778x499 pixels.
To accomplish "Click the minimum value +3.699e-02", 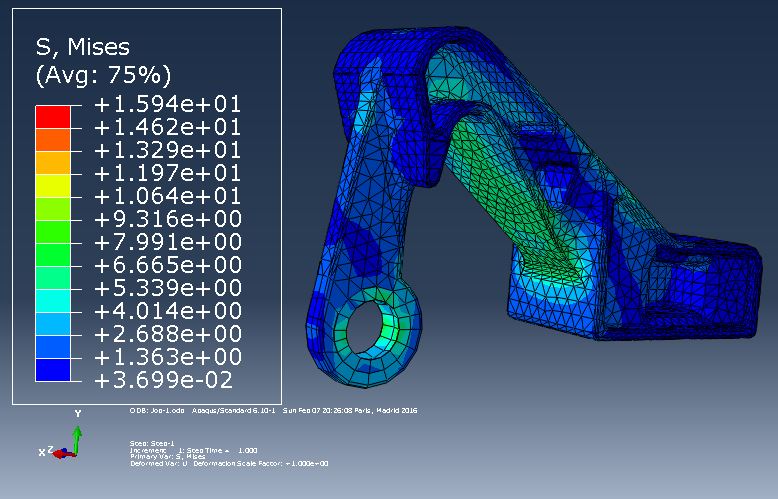I will pyautogui.click(x=163, y=380).
